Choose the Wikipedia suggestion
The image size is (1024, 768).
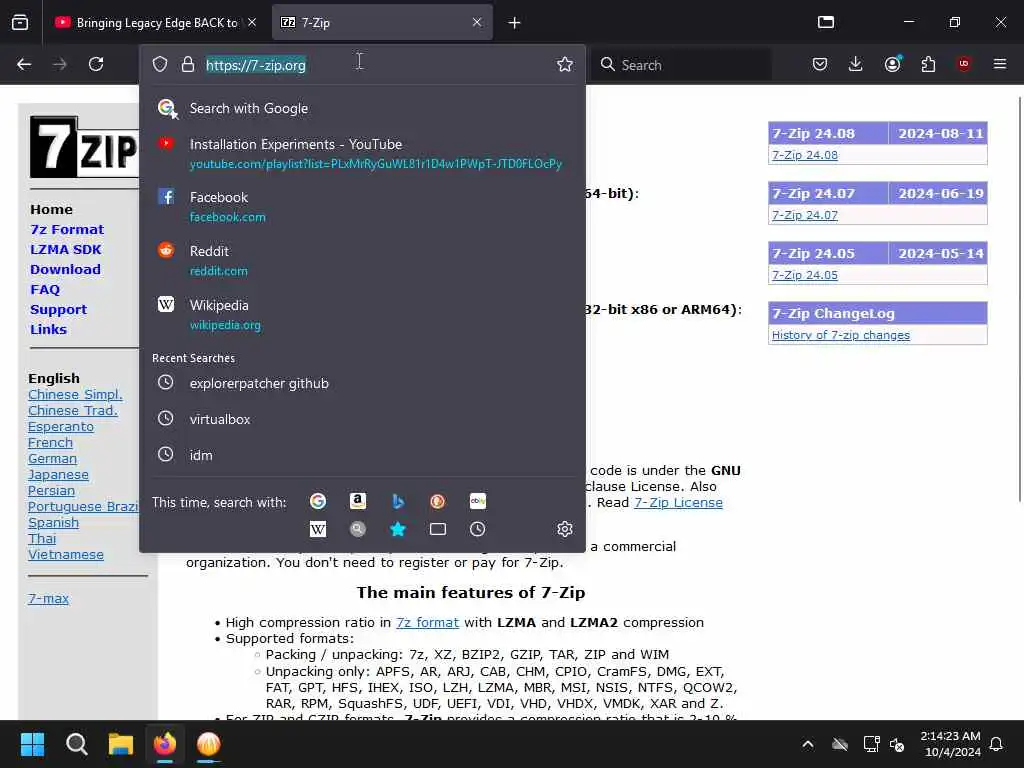(362, 315)
